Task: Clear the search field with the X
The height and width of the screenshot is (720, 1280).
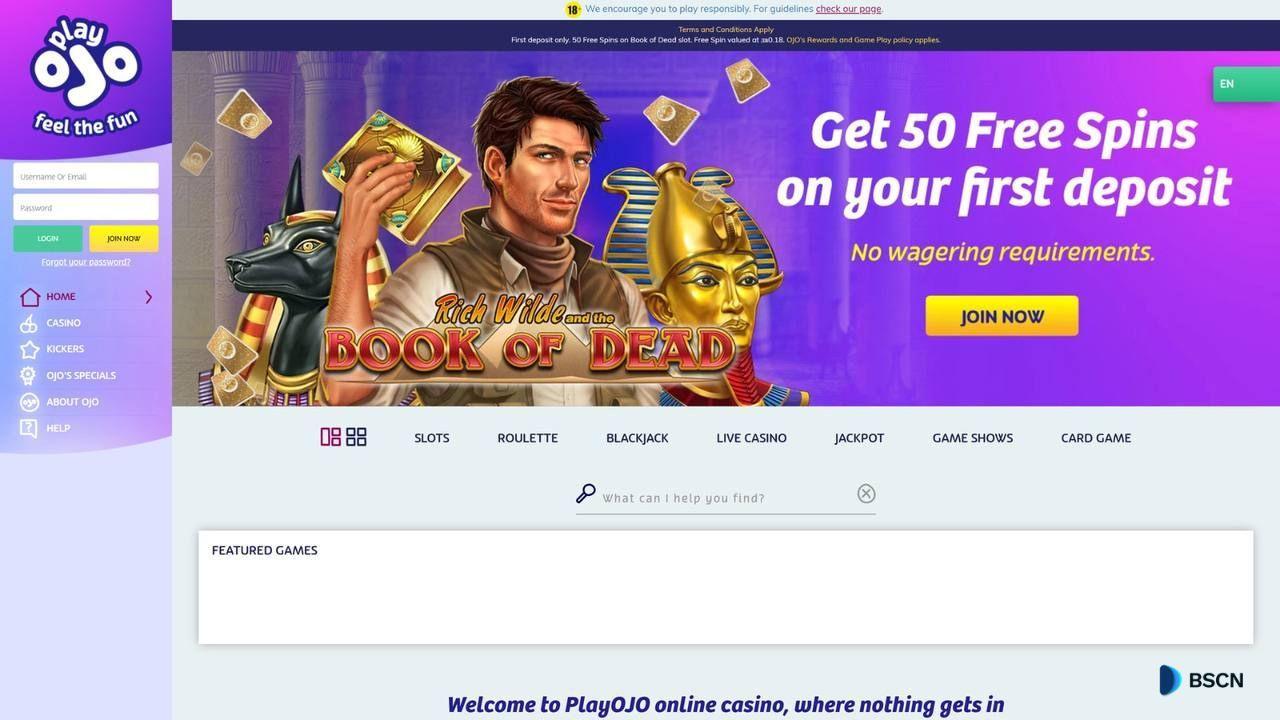Action: click(866, 494)
